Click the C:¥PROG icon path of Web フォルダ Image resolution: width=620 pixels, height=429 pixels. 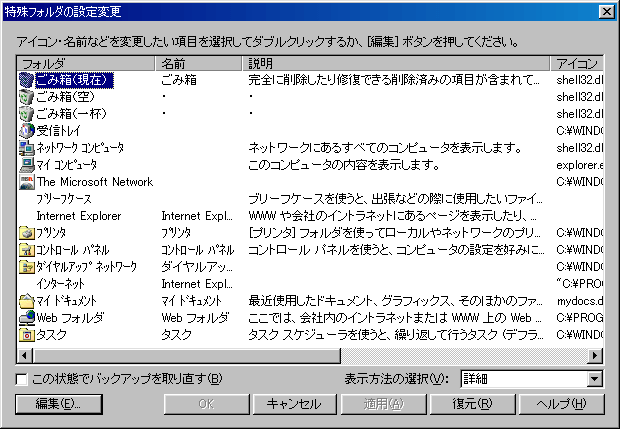579,318
